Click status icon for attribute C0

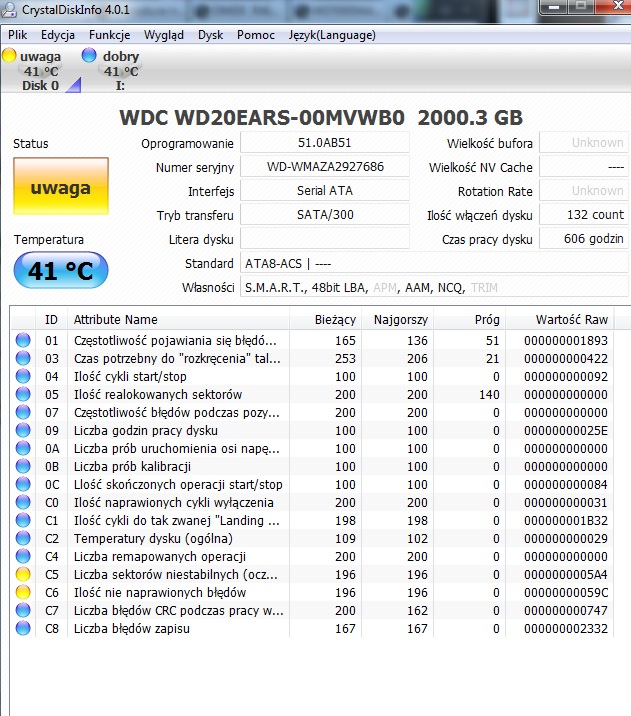pos(23,502)
